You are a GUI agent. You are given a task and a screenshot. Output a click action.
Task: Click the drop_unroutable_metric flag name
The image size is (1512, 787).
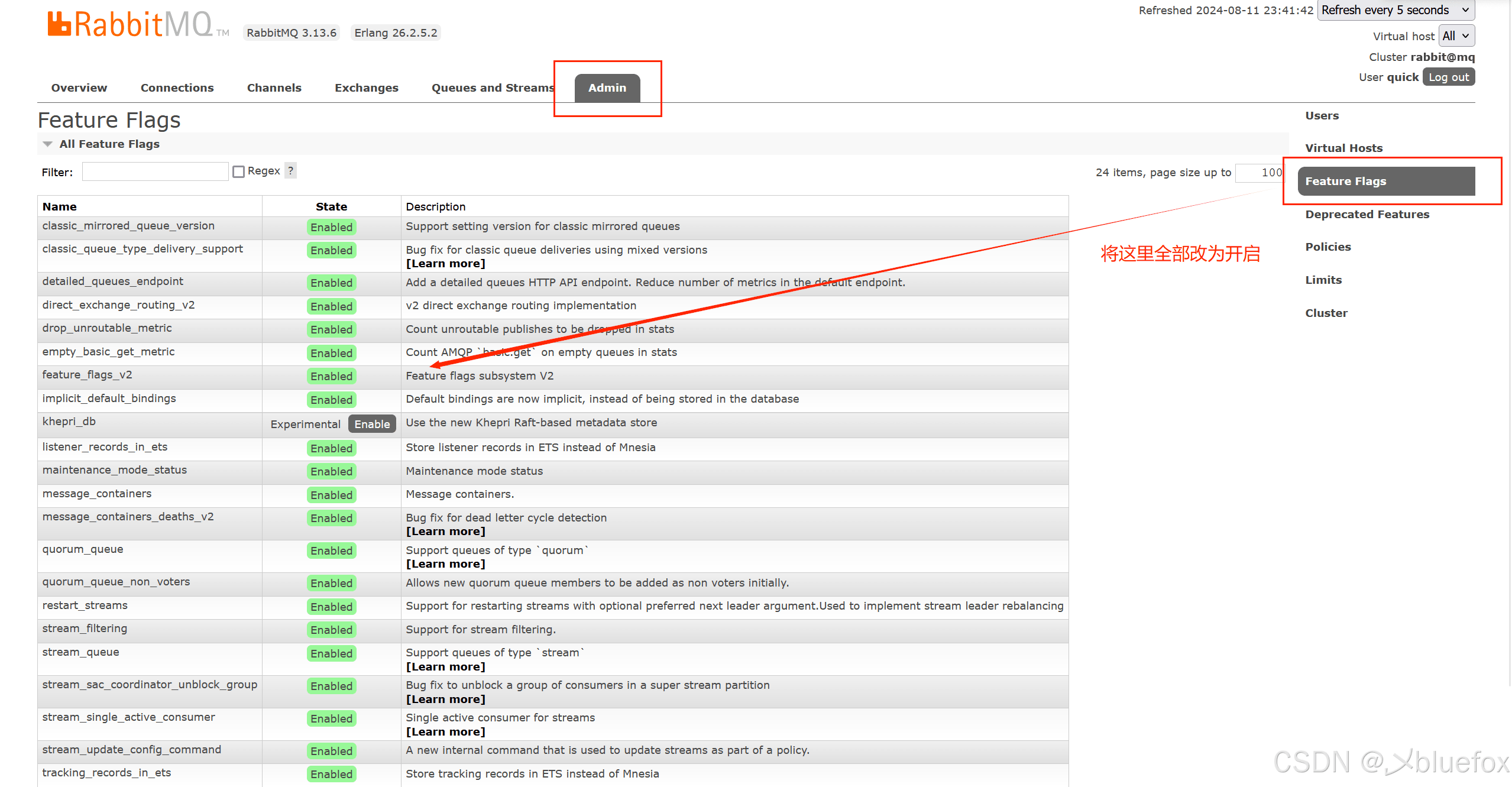pyautogui.click(x=107, y=328)
